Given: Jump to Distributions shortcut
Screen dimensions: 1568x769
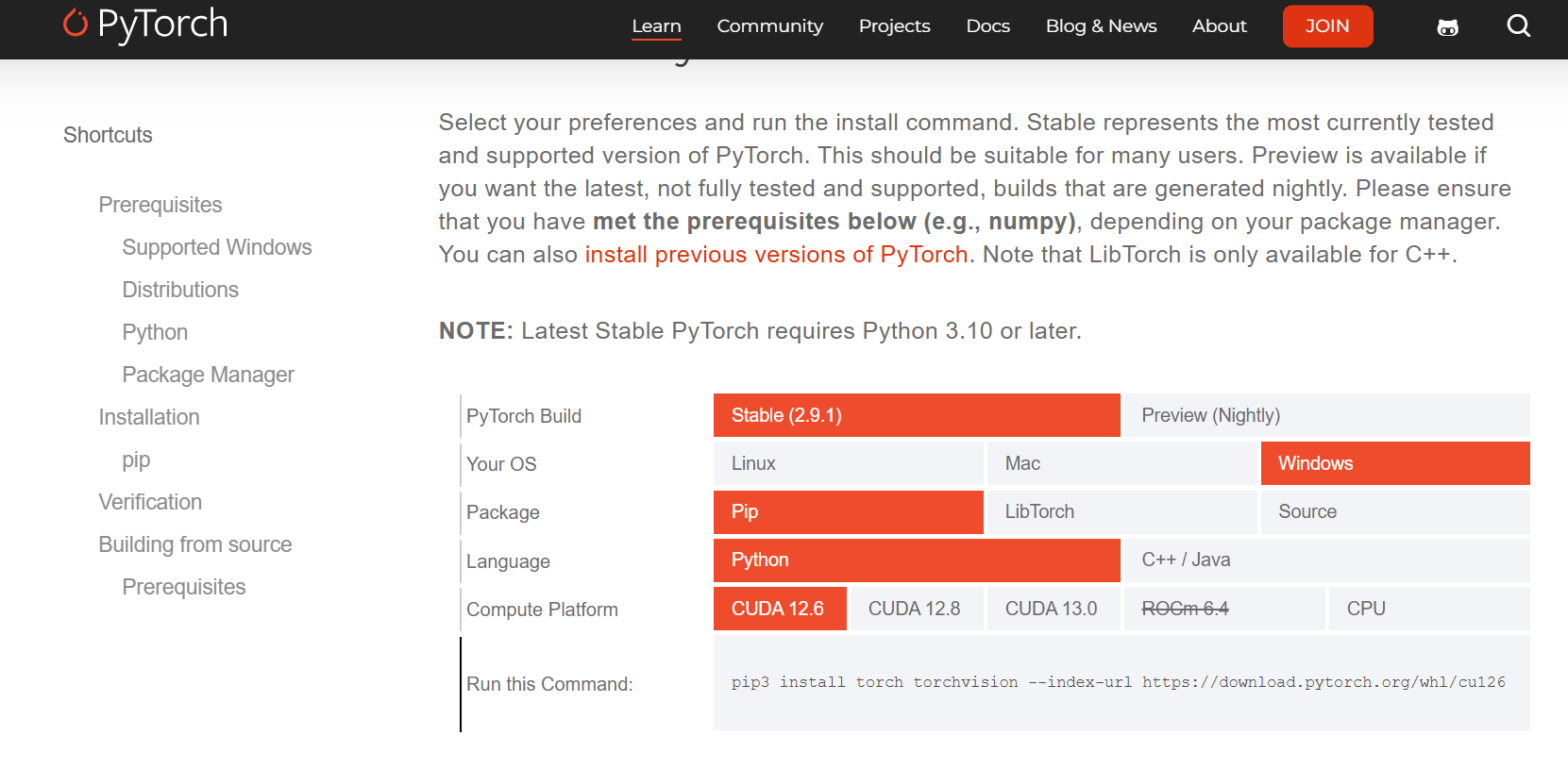Looking at the screenshot, I should (180, 290).
